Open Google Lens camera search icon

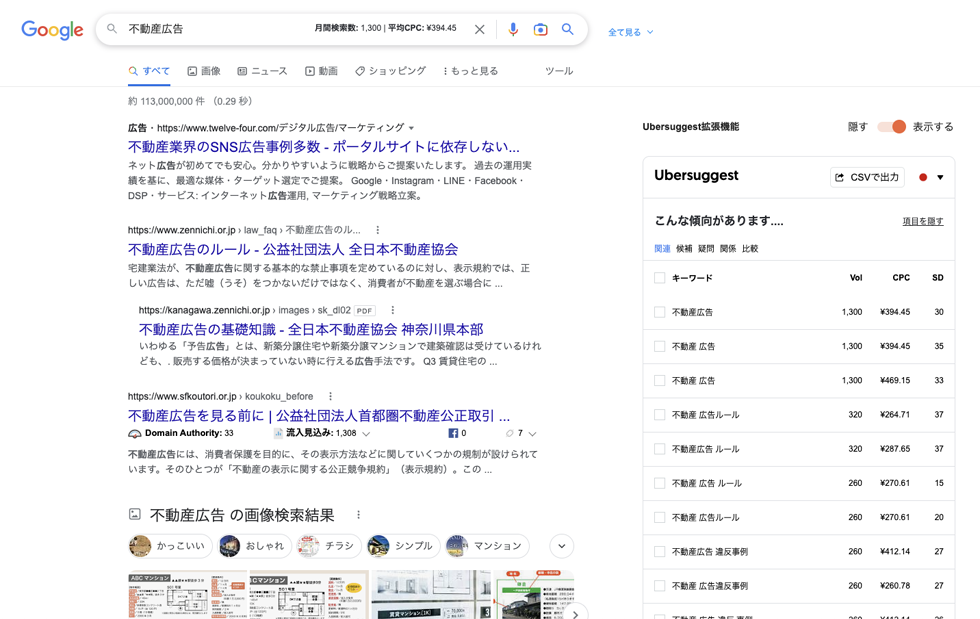pos(540,30)
